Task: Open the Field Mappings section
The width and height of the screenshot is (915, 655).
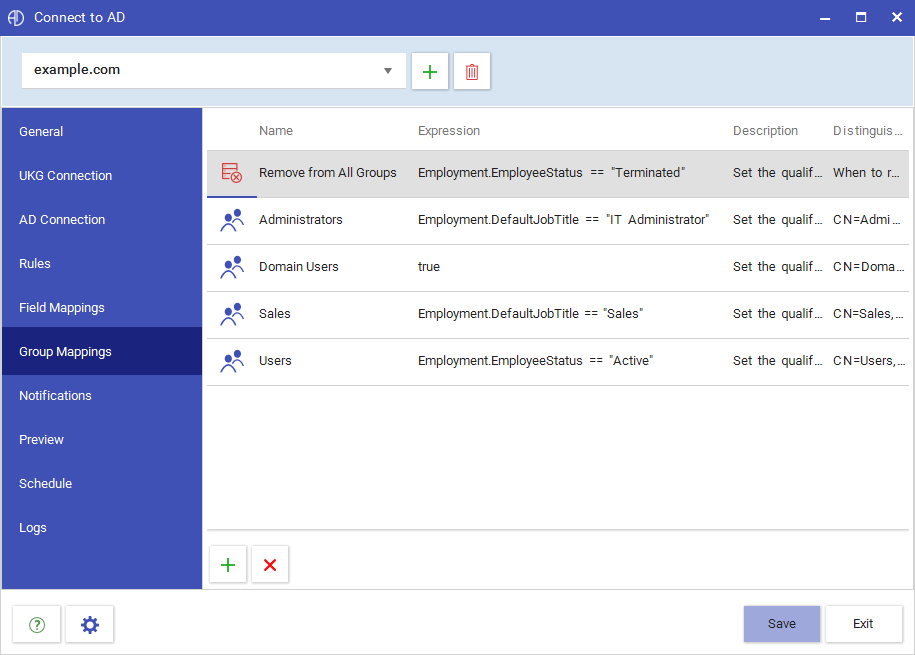Action: click(102, 308)
